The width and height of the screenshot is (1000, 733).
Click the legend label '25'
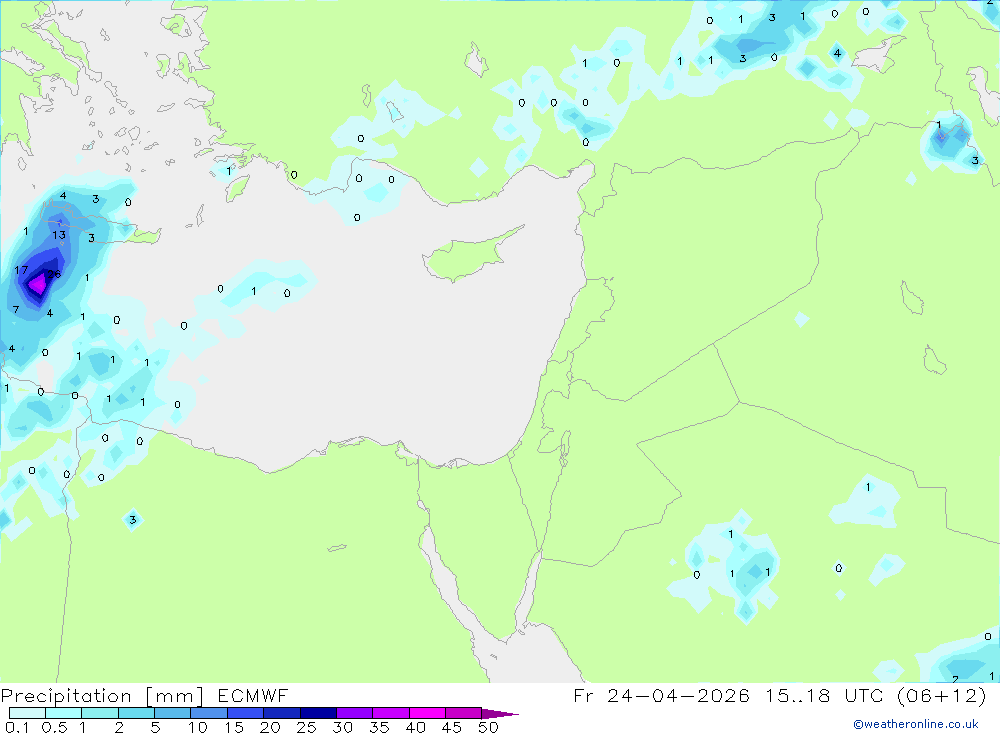pos(307,727)
